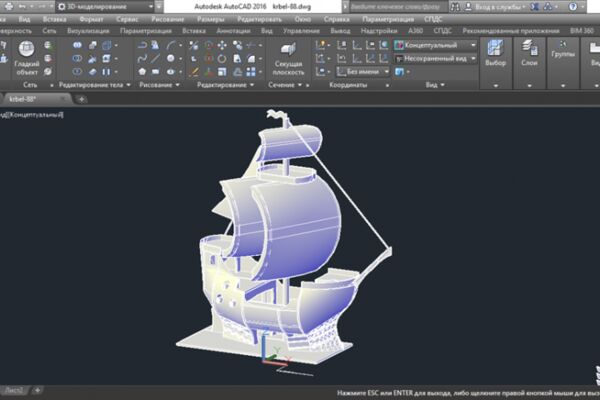Click the help question mark icon

point(573,7)
